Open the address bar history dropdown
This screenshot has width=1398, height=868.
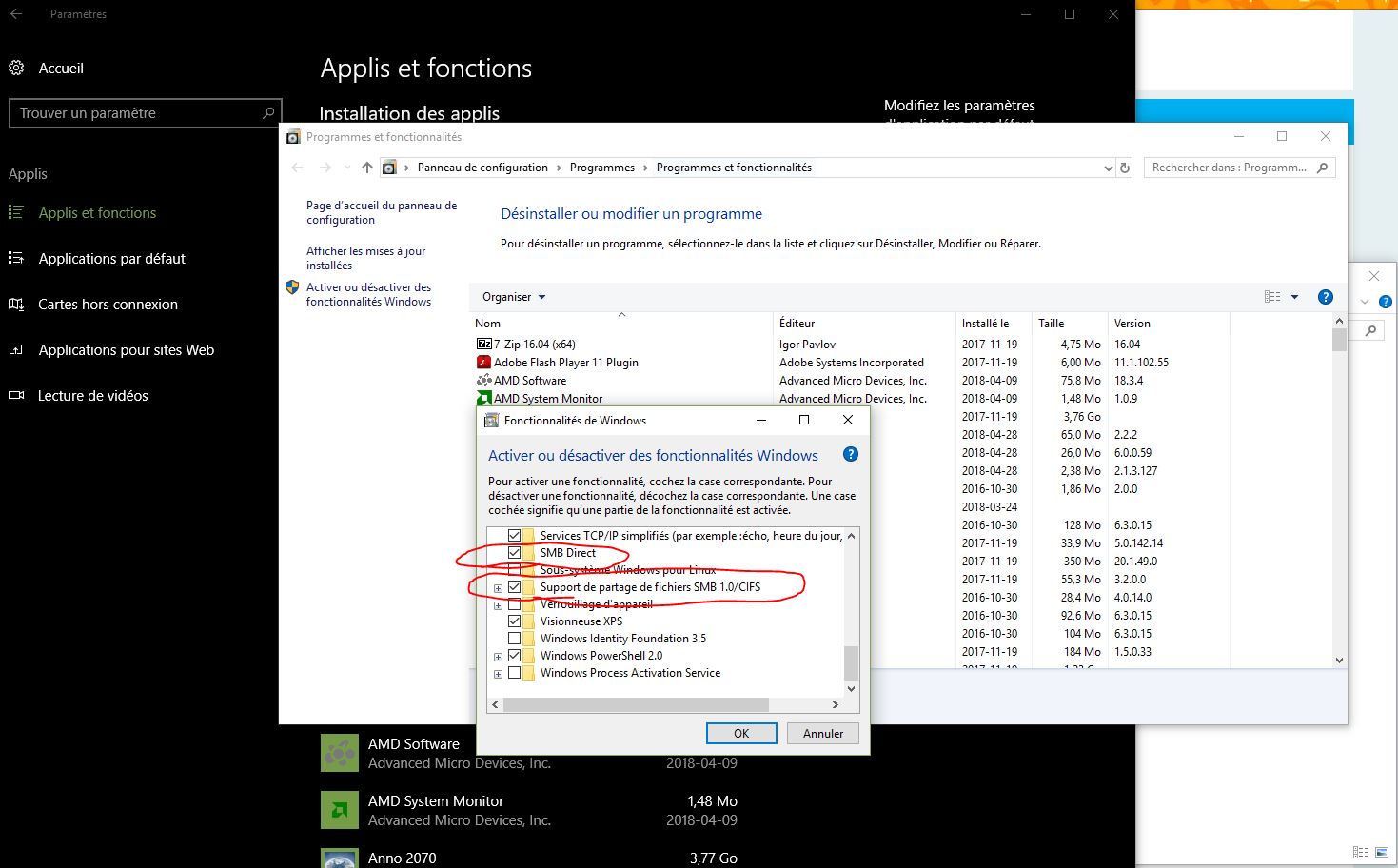[1108, 168]
